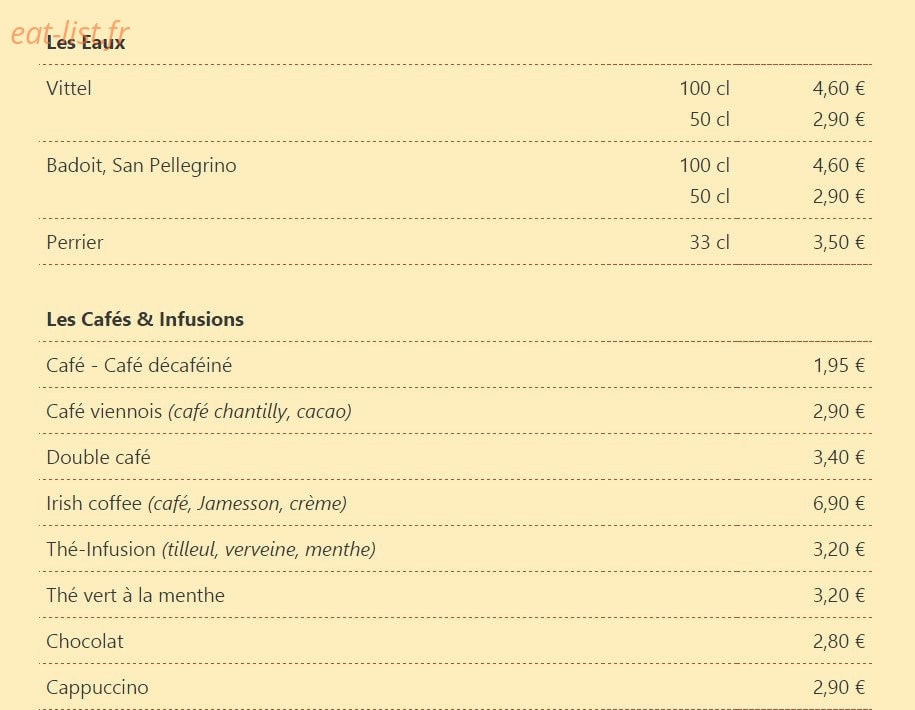Click Thé-Infusion tilleul verveine menthe
The width and height of the screenshot is (915, 710).
click(x=211, y=549)
